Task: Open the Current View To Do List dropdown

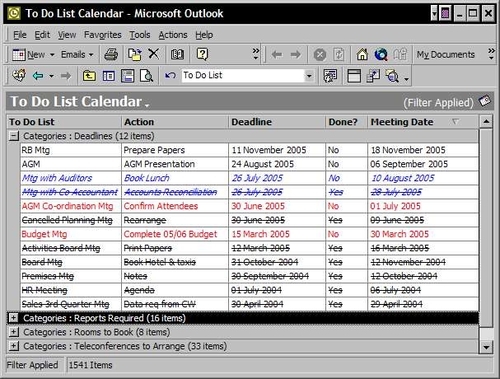Action: click(x=309, y=76)
